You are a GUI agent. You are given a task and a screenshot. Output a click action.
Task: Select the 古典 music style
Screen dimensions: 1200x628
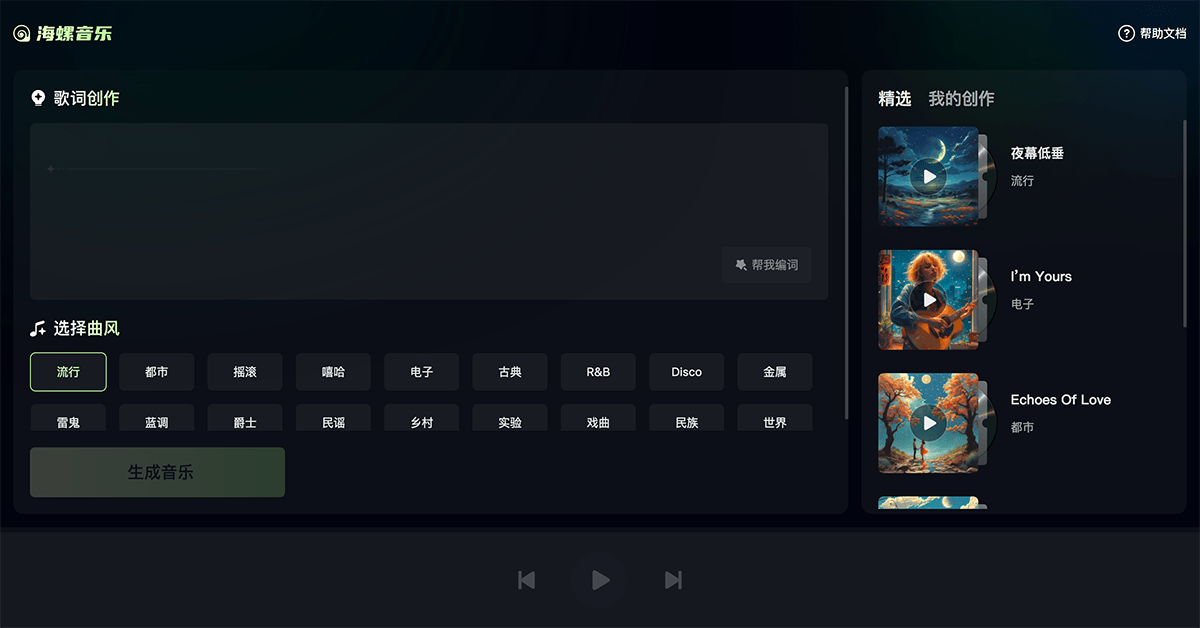510,371
